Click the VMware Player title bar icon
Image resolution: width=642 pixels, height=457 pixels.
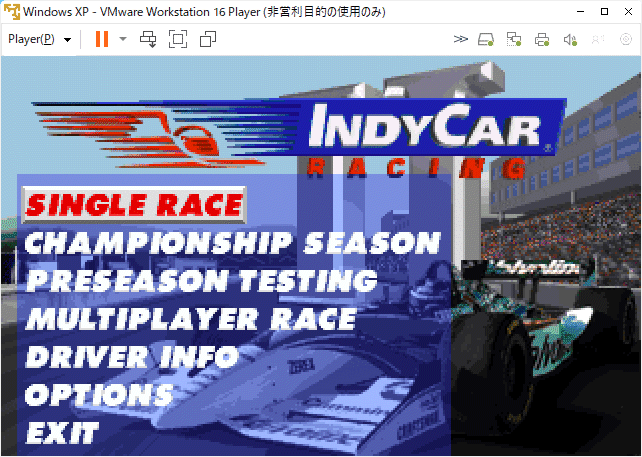pyautogui.click(x=11, y=11)
